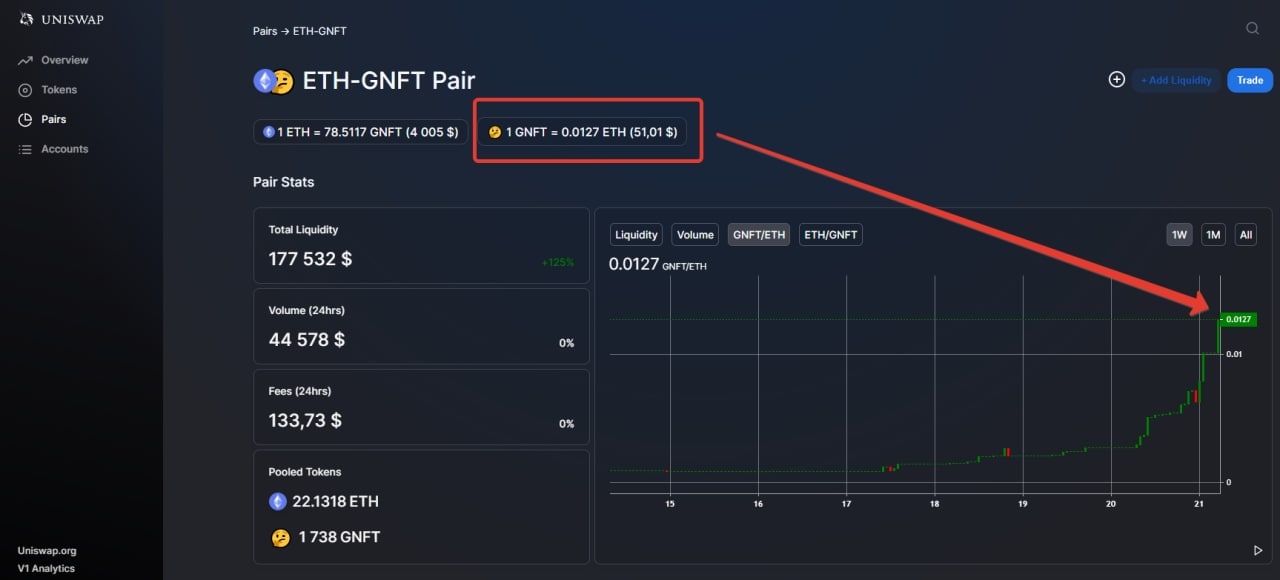The image size is (1280, 580).
Task: Click the 1 ETH = 78.5117 GNFT price pill
Action: 360,132
